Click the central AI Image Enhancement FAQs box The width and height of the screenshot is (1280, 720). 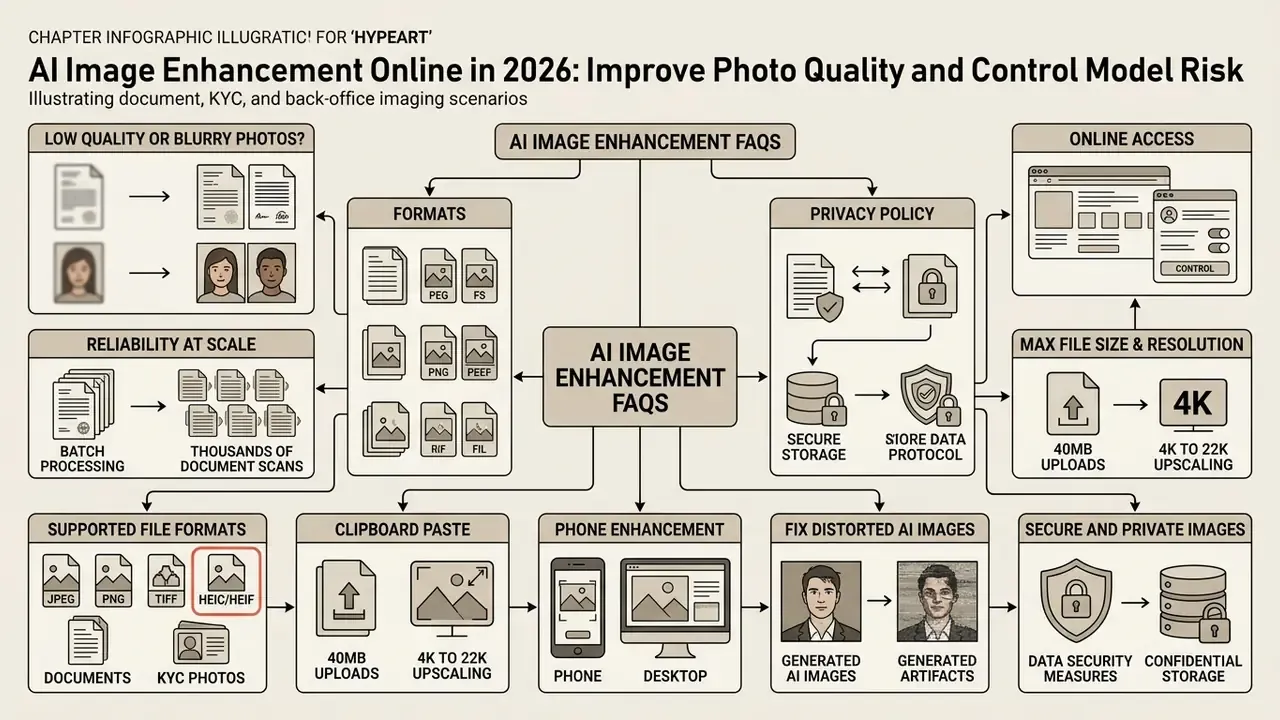click(x=640, y=377)
